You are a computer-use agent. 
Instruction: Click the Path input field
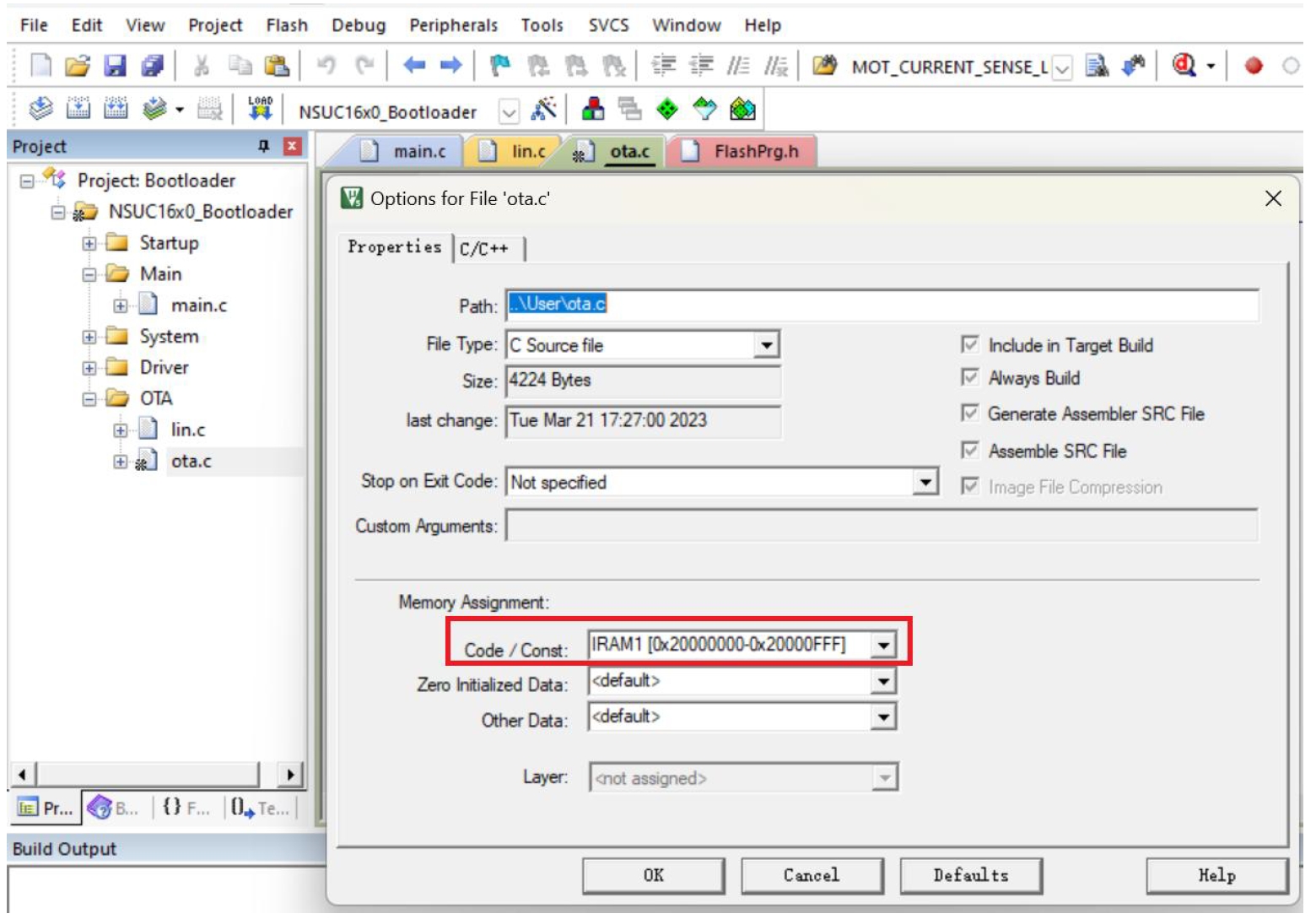point(882,305)
